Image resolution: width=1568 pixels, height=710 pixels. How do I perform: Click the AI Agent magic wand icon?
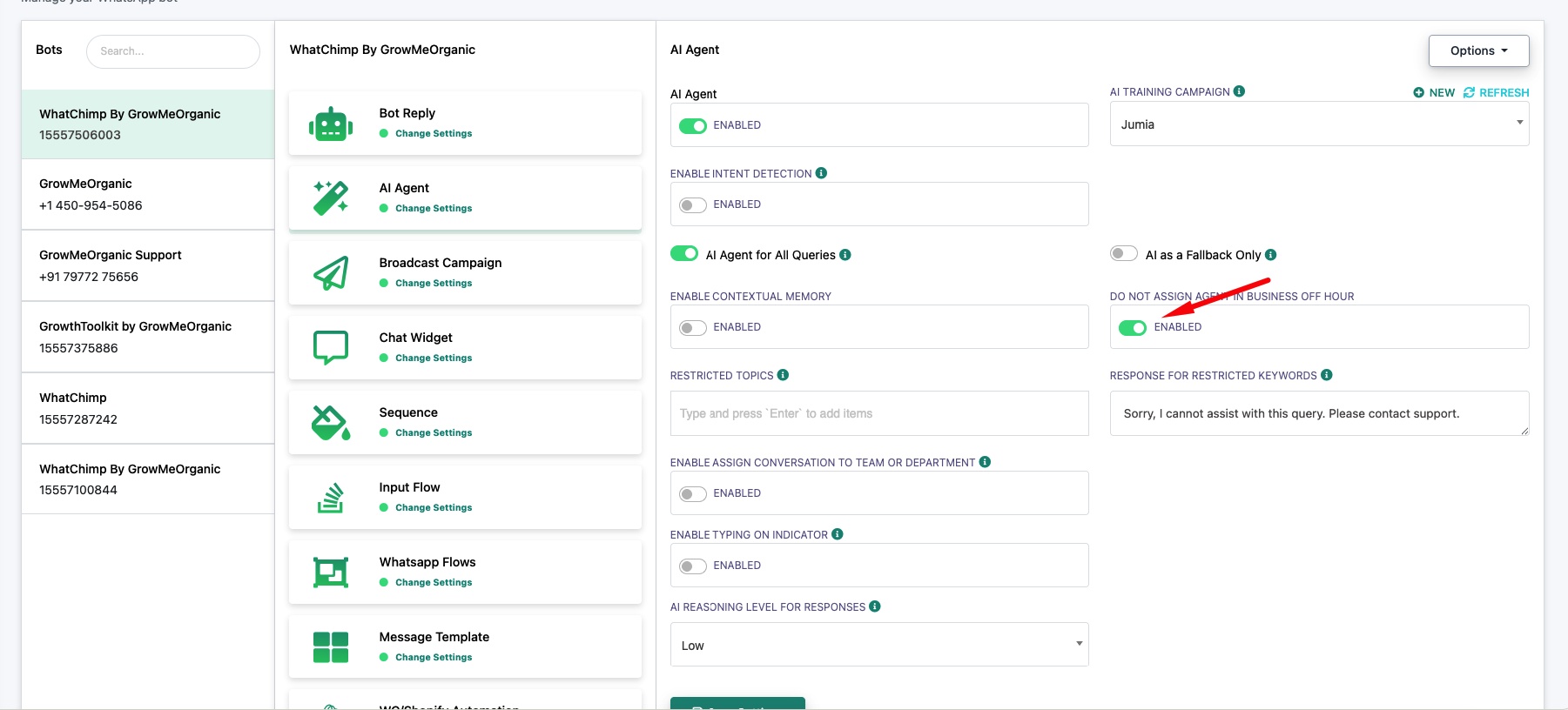coord(331,198)
